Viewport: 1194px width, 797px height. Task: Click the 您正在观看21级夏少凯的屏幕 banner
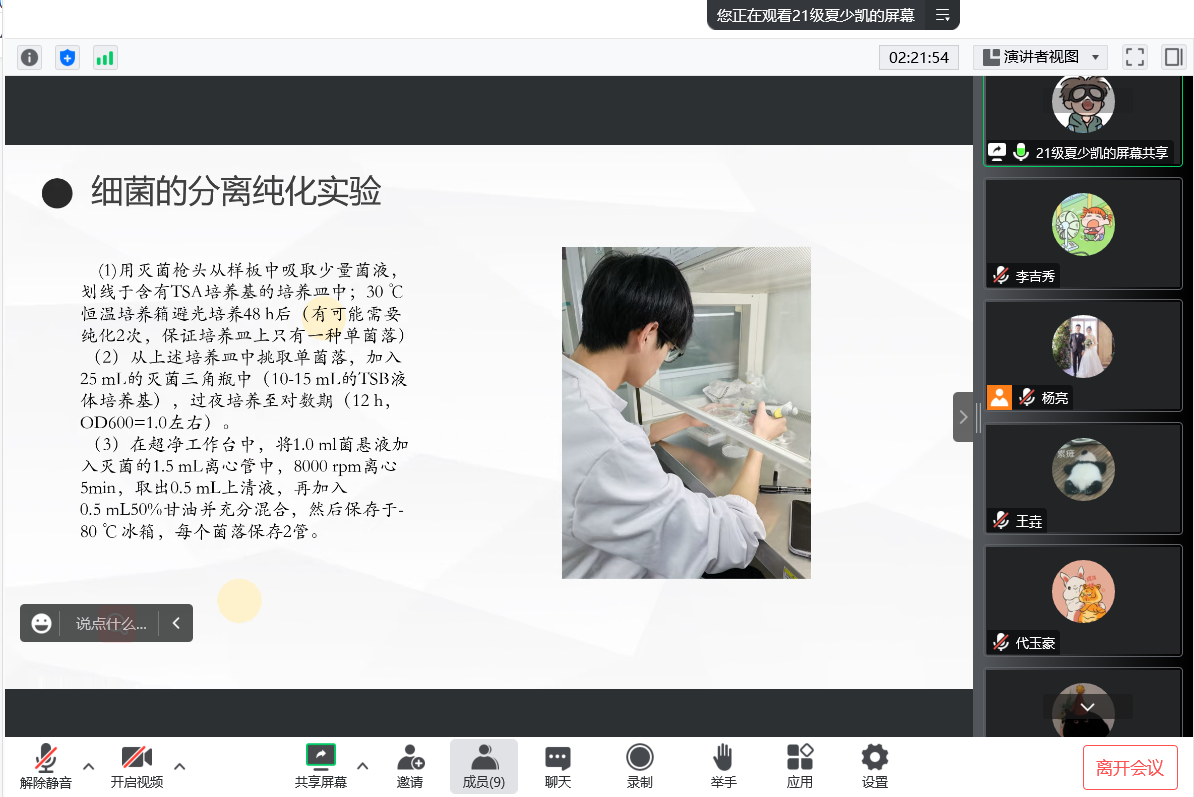pos(816,15)
